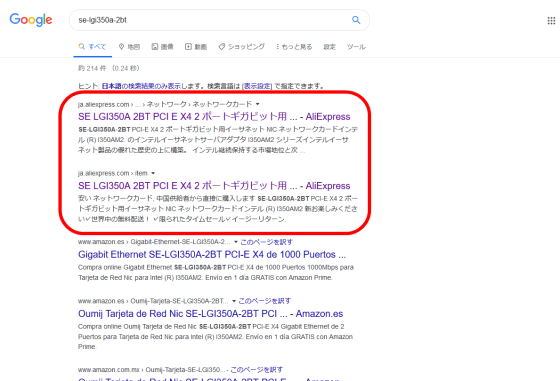Click このページを訳す for amazon.com.mx result
Image resolution: width=560 pixels, height=381 pixels.
coord(257,370)
